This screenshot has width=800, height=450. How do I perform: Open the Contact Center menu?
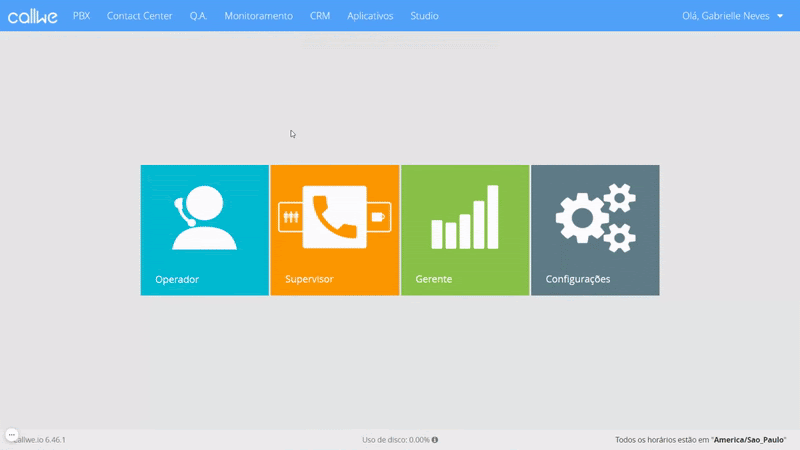tap(140, 16)
